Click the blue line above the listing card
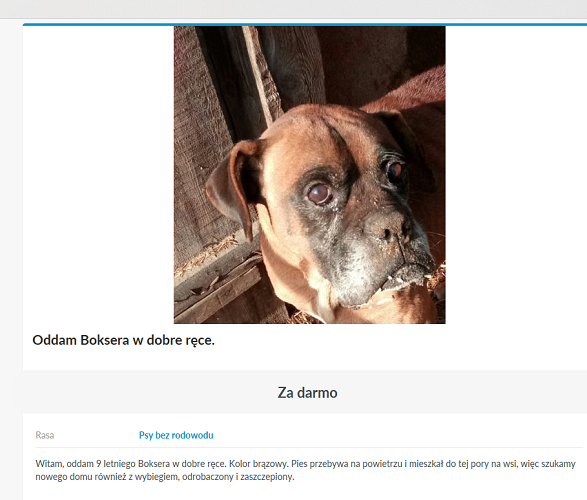 coord(305,25)
